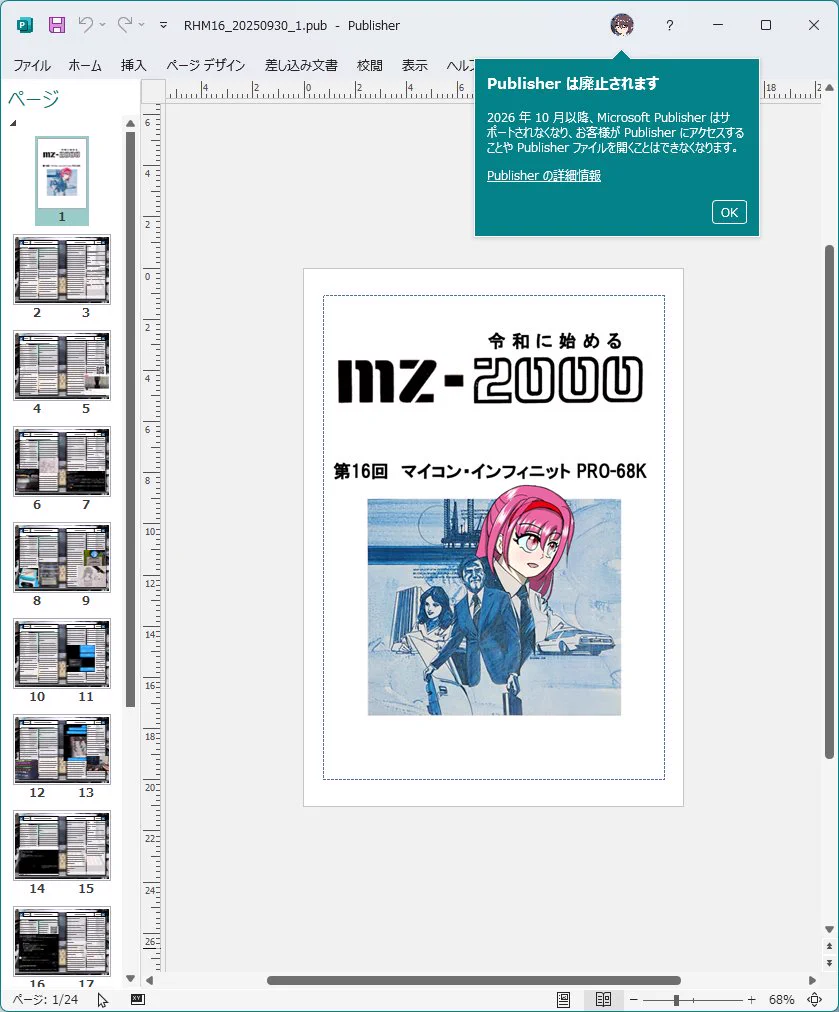Select the pages 2-3 spread thumbnail
This screenshot has height=1012, width=839.
click(62, 270)
